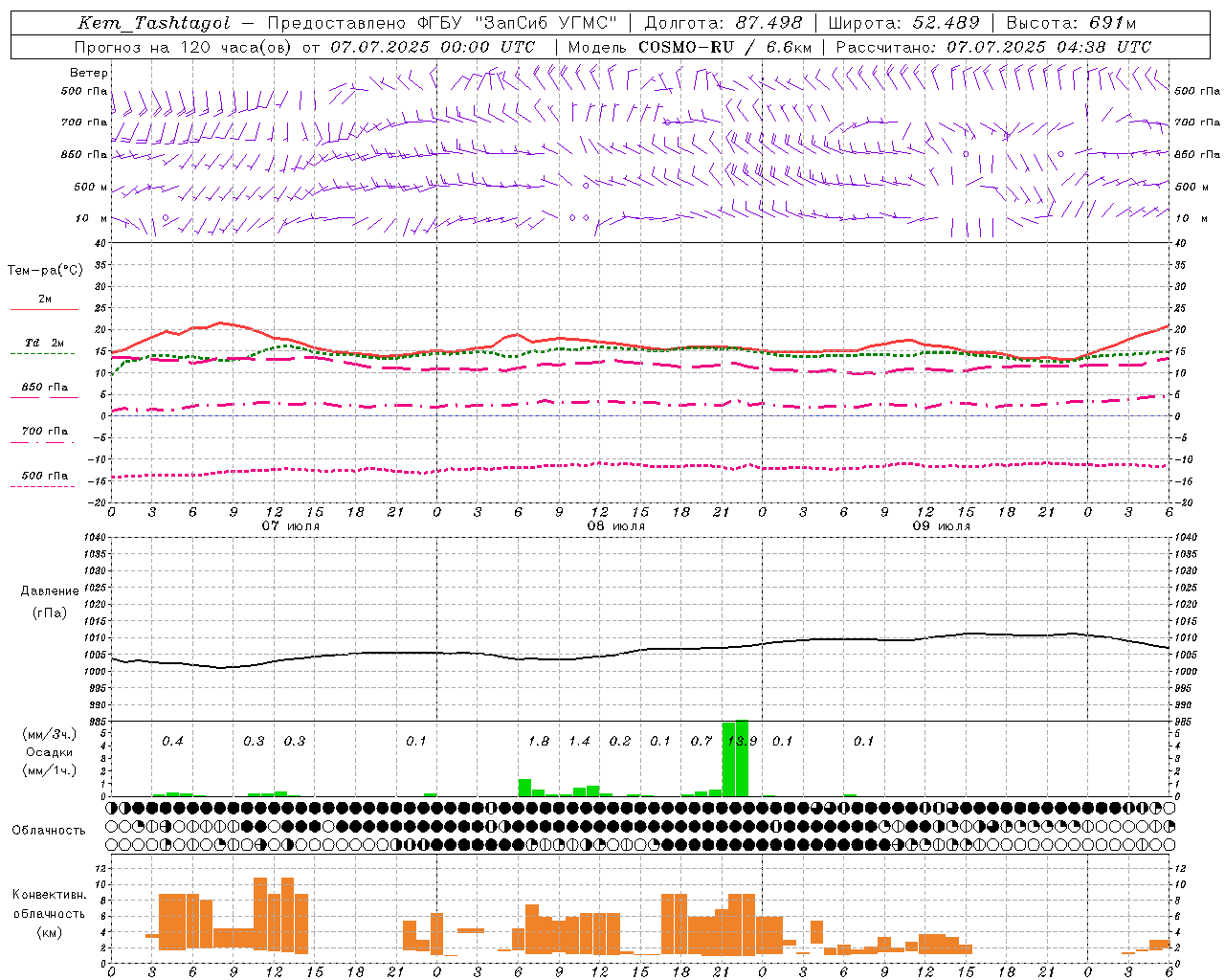Click the '1.4' precipitation amount value

[580, 742]
